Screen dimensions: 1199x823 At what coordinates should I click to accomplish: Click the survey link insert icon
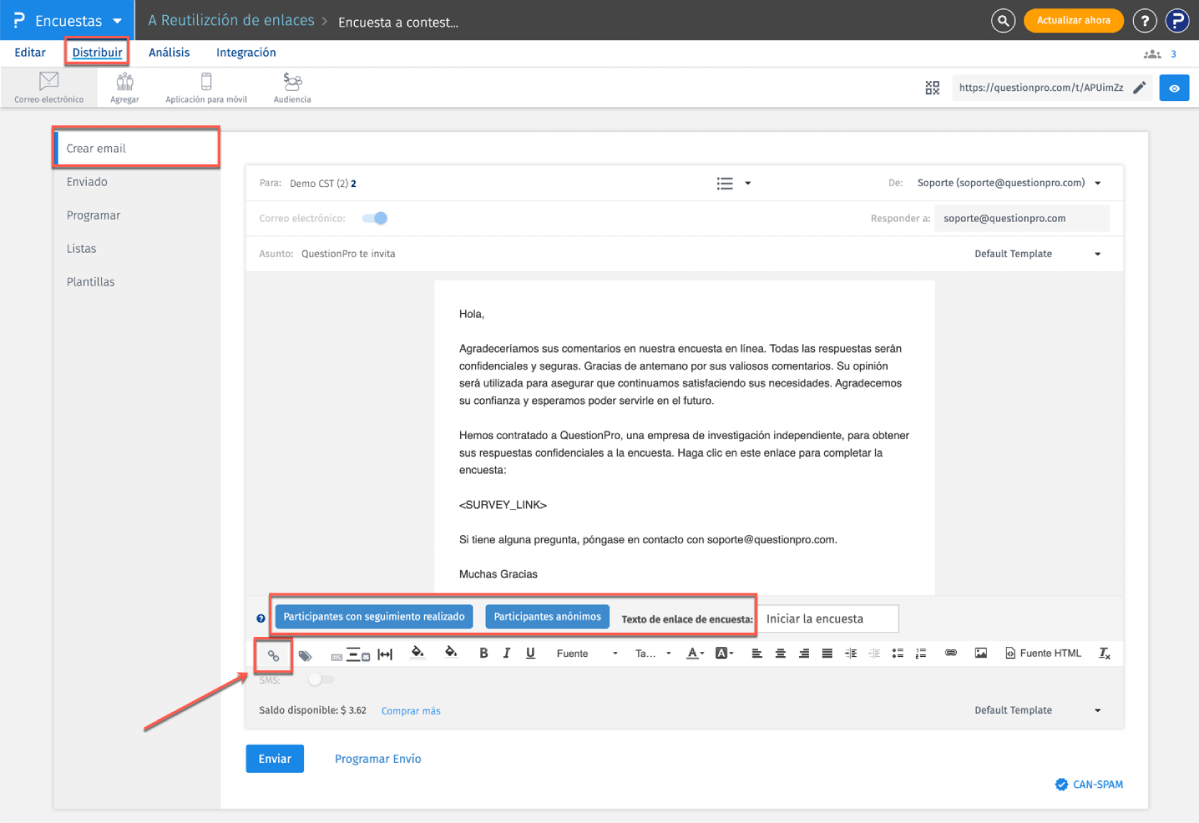point(273,655)
